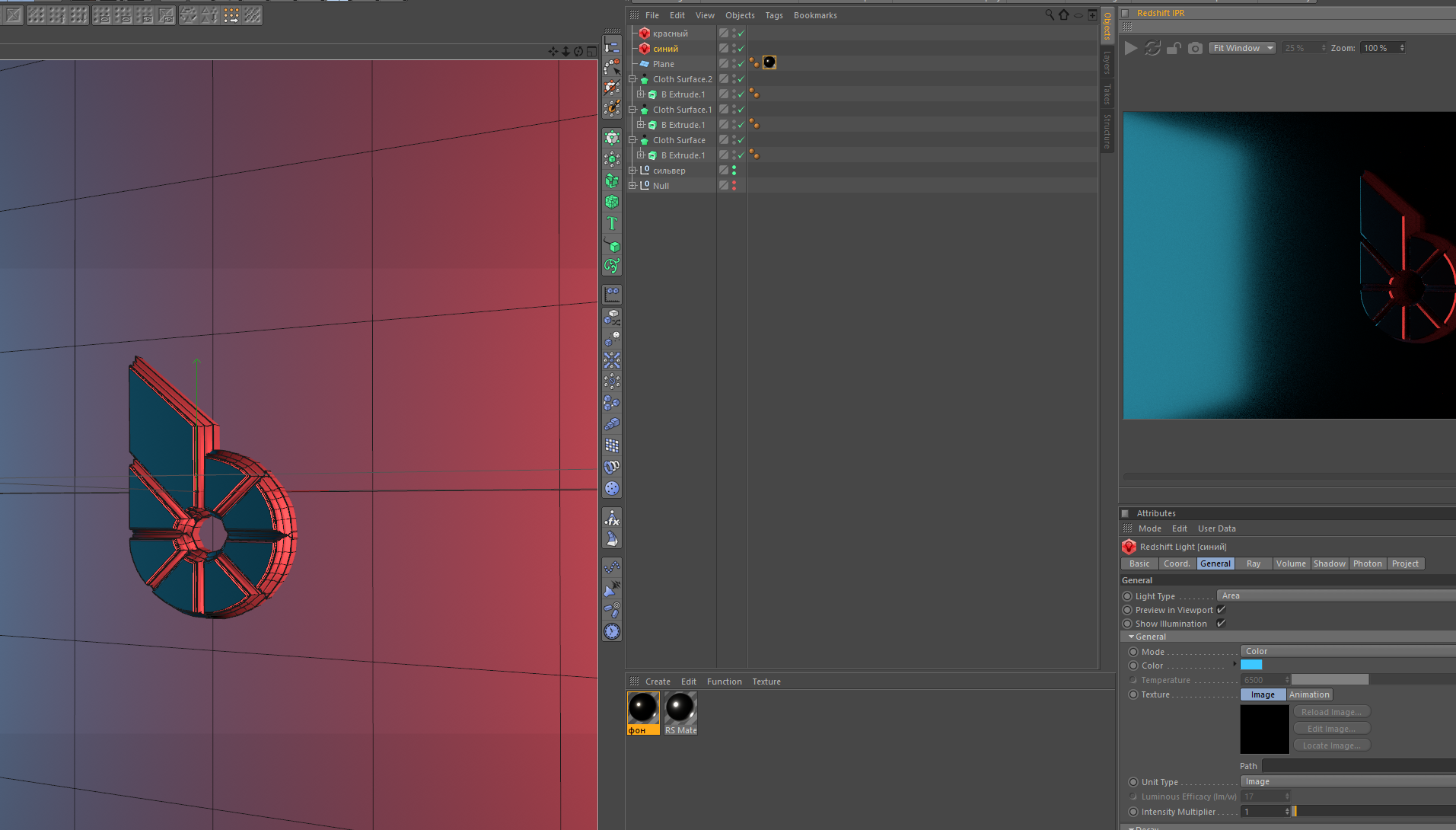Image resolution: width=1456 pixels, height=830 pixels.
Task: Click the search icon in Object Manager
Action: pyautogui.click(x=1050, y=14)
